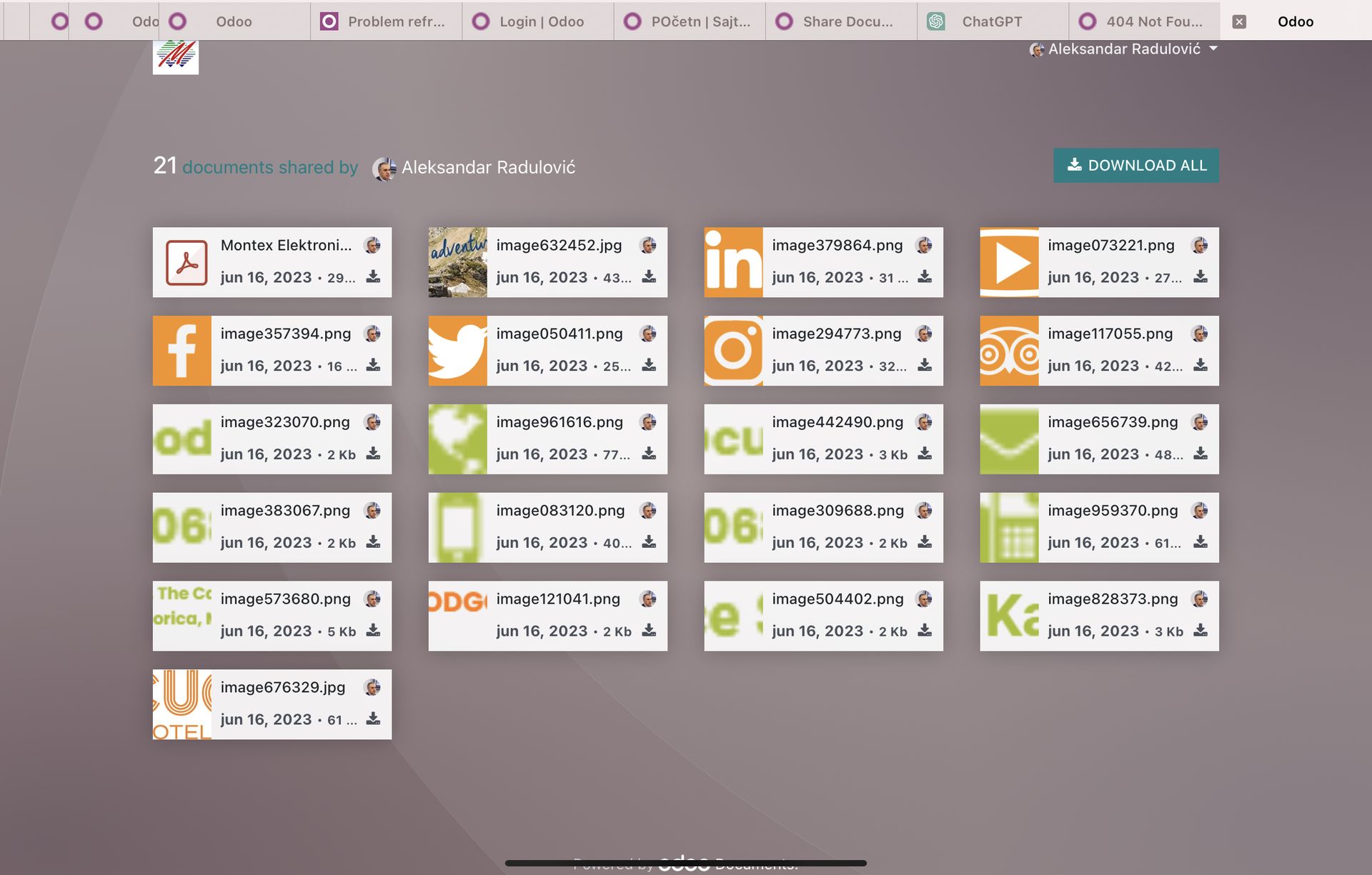This screenshot has height=875, width=1372.
Task: Select the image121041.png file name
Action: [558, 599]
